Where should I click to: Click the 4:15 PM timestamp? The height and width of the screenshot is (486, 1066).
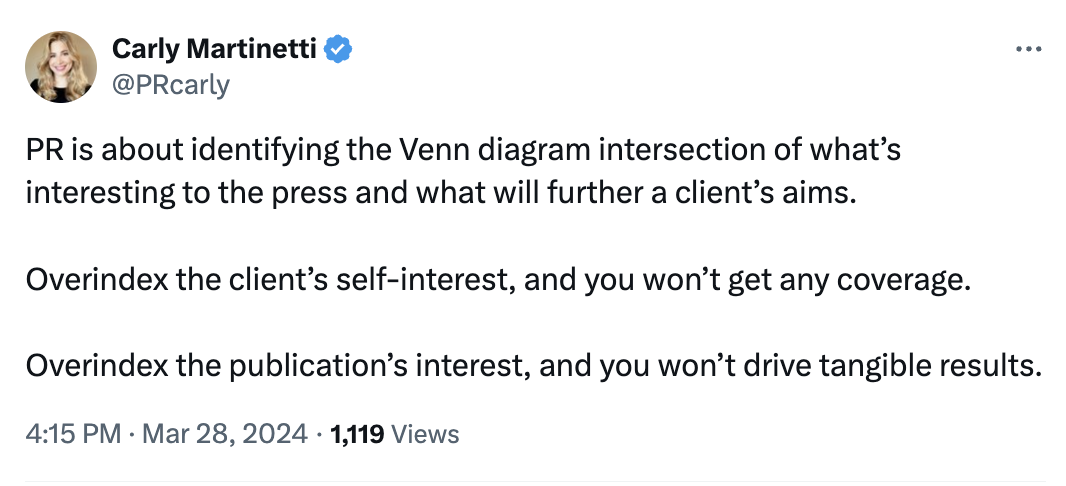73,434
